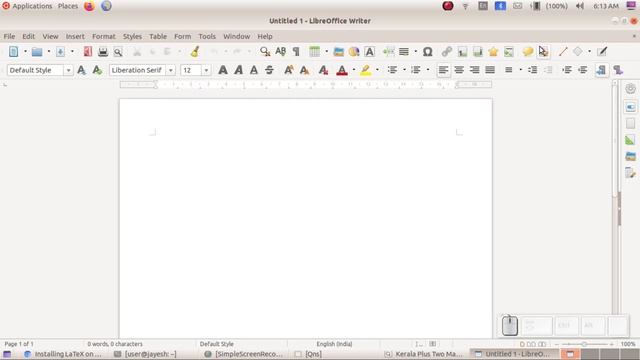This screenshot has width=640, height=360.
Task: Open recent documents arrow next to Open
Action: pos(49,51)
